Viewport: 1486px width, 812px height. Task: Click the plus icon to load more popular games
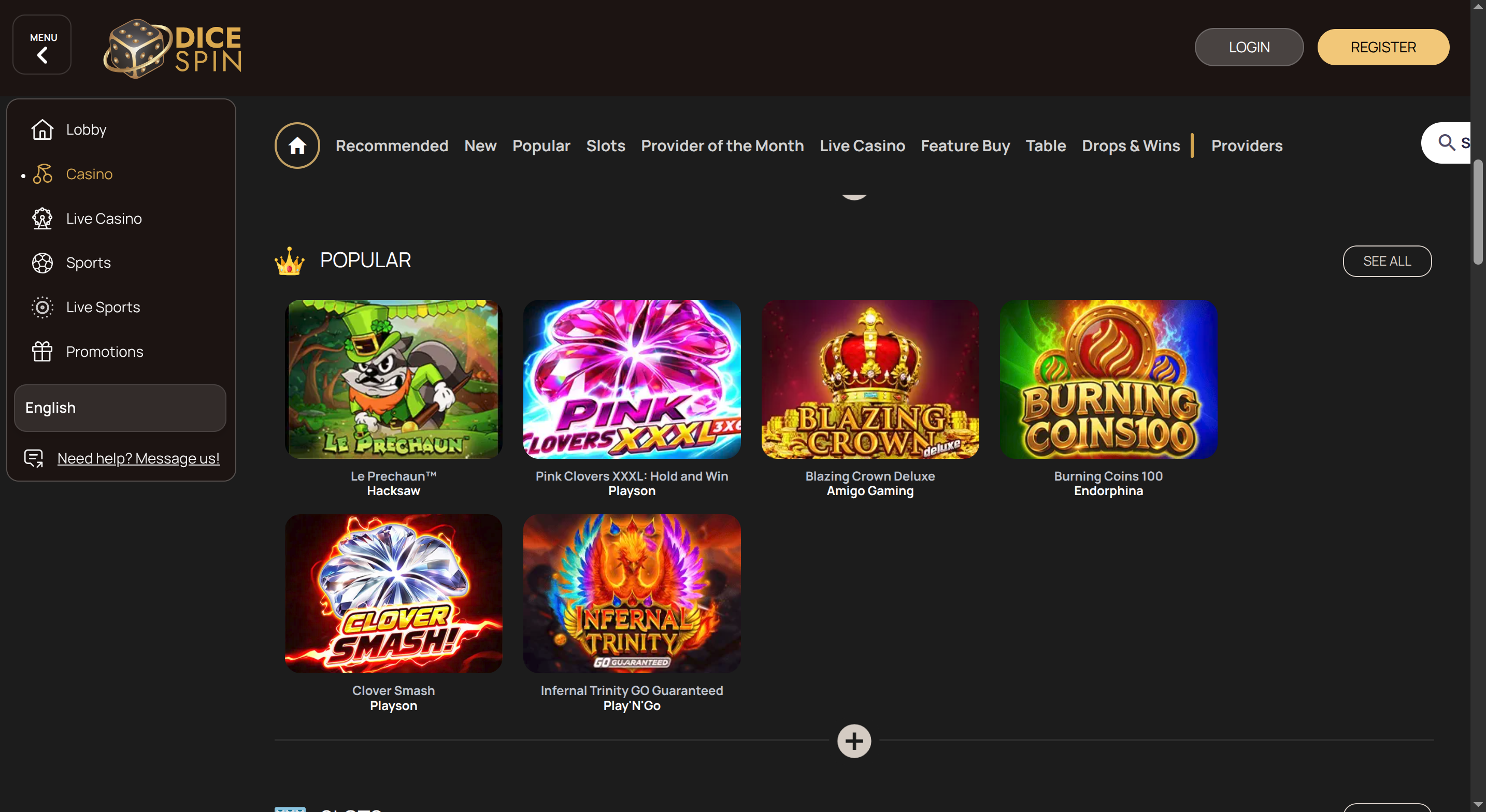pyautogui.click(x=854, y=741)
